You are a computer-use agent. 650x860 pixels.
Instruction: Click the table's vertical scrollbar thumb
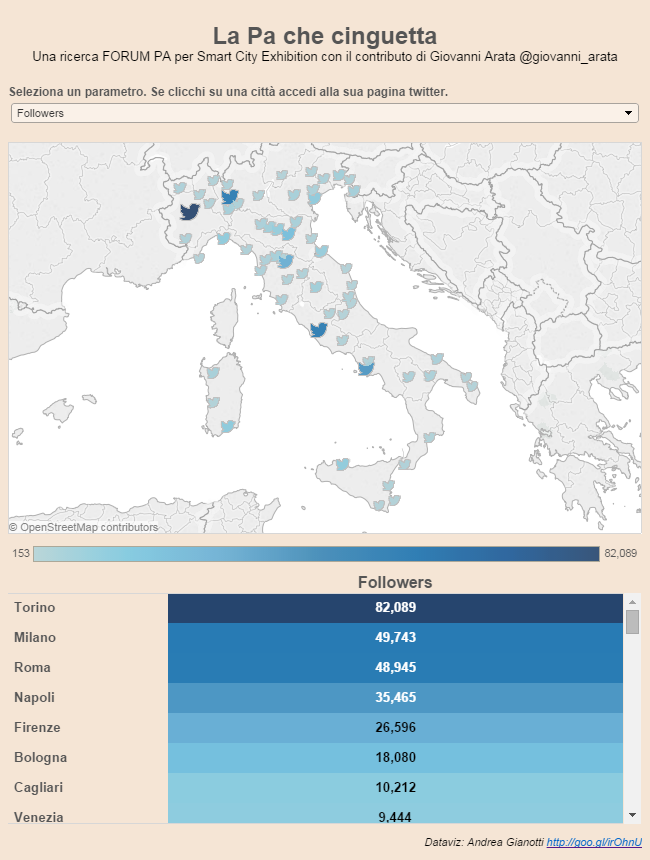tap(632, 622)
